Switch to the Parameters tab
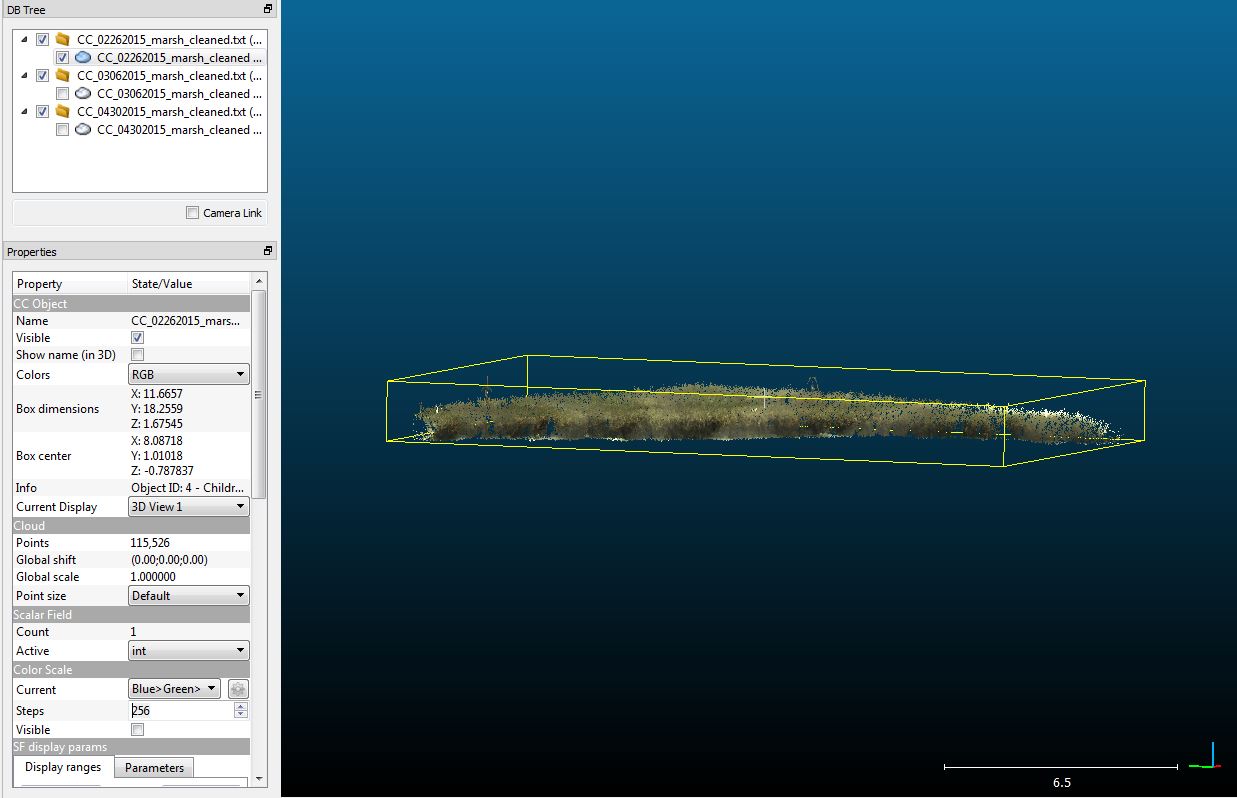This screenshot has width=1237, height=798. coord(153,767)
